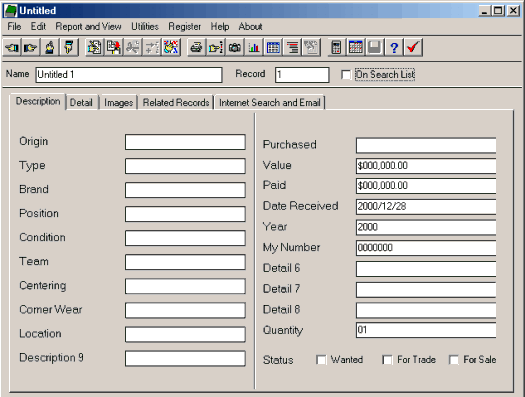Viewport: 525px width, 397px height.
Task: Click the green book icon in title bar
Action: point(10,11)
